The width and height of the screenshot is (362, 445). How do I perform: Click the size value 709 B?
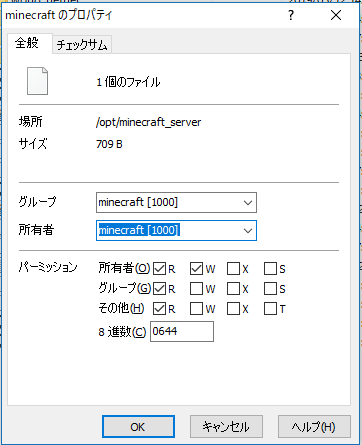click(109, 144)
